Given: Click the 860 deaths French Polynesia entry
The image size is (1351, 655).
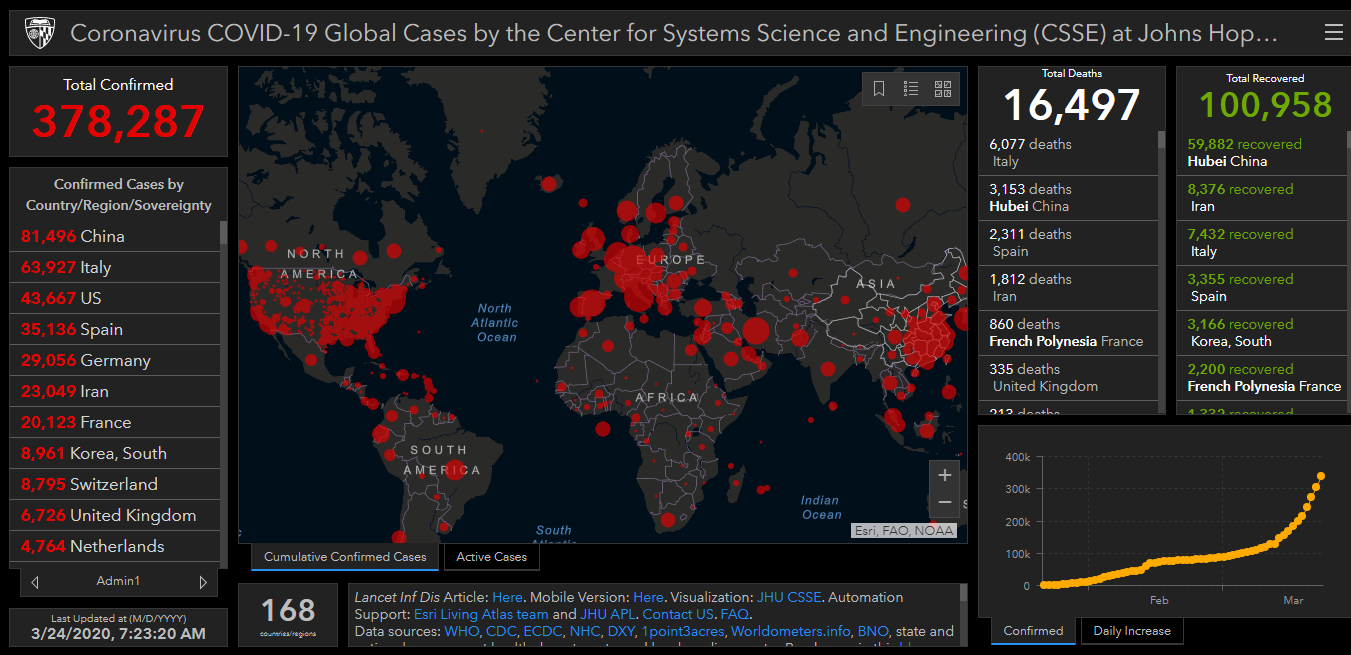Looking at the screenshot, I should pyautogui.click(x=1068, y=333).
